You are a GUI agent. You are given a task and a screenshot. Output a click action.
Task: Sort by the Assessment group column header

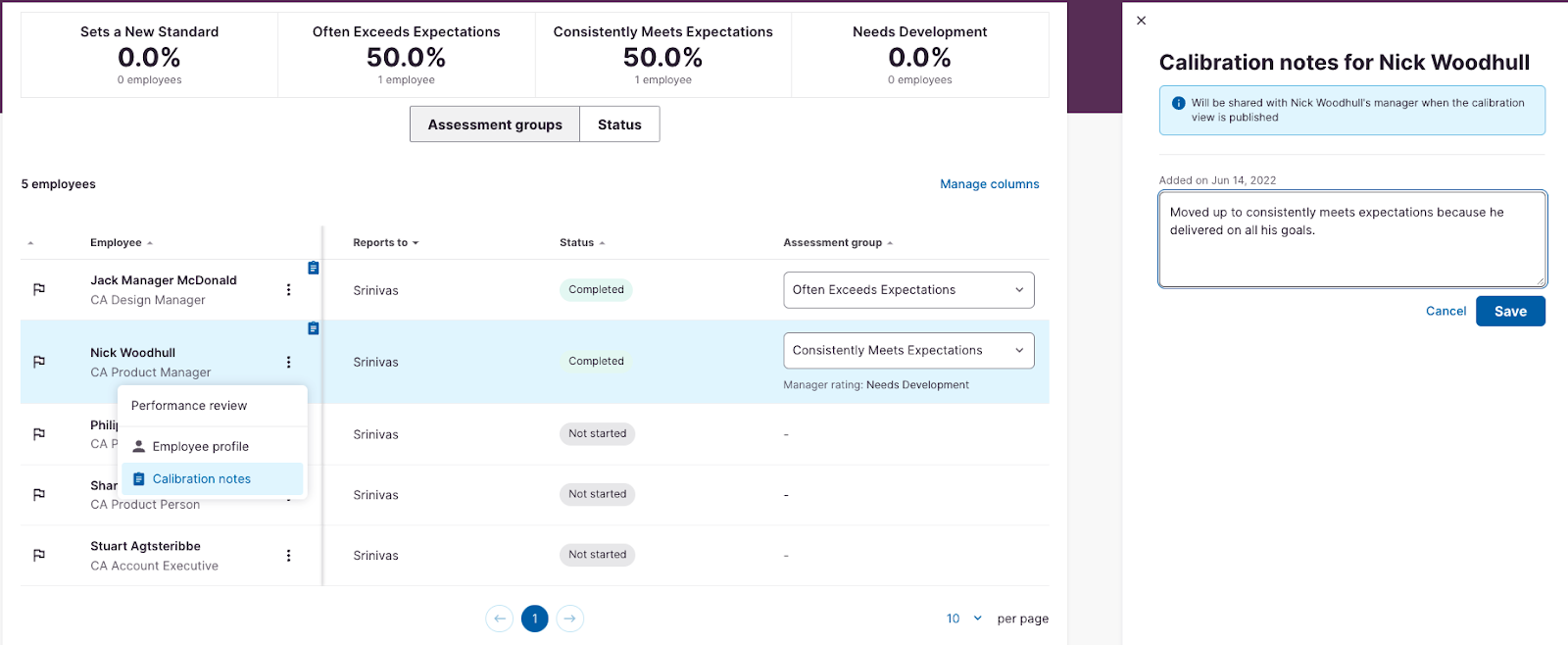click(838, 243)
